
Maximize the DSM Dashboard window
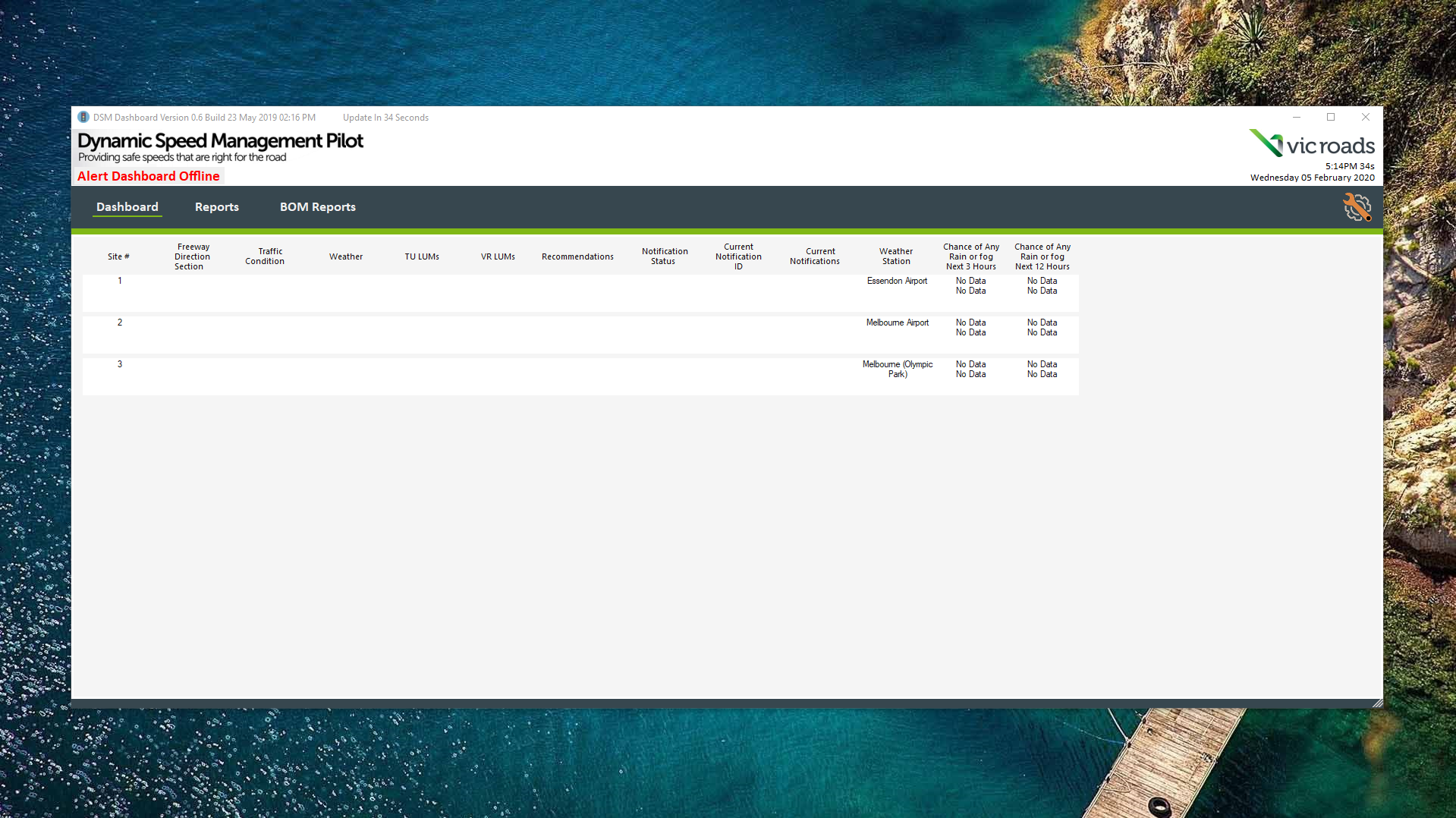[1331, 118]
